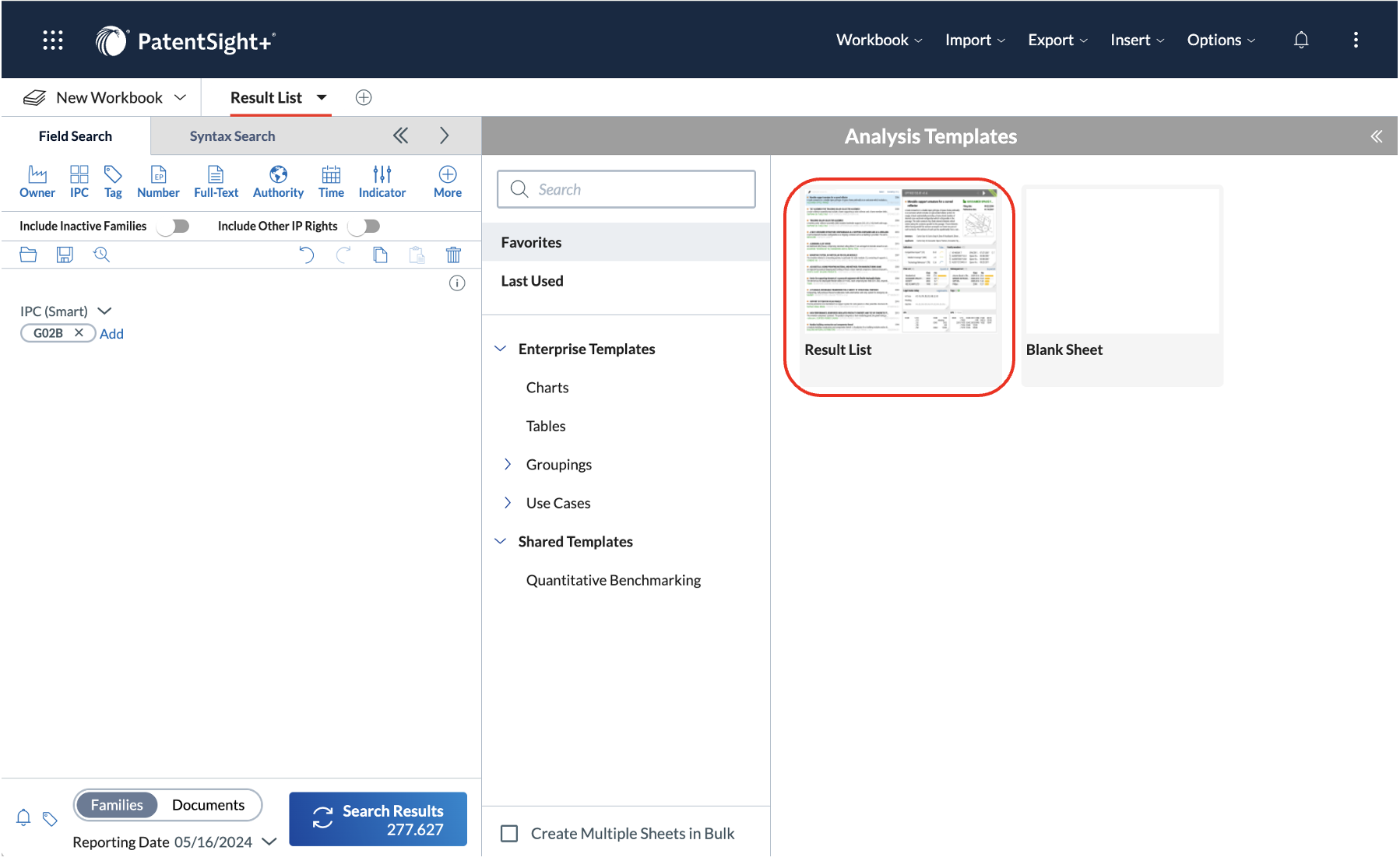This screenshot has width=1400, height=861.
Task: Click the Add link next to G02B
Action: tap(111, 334)
